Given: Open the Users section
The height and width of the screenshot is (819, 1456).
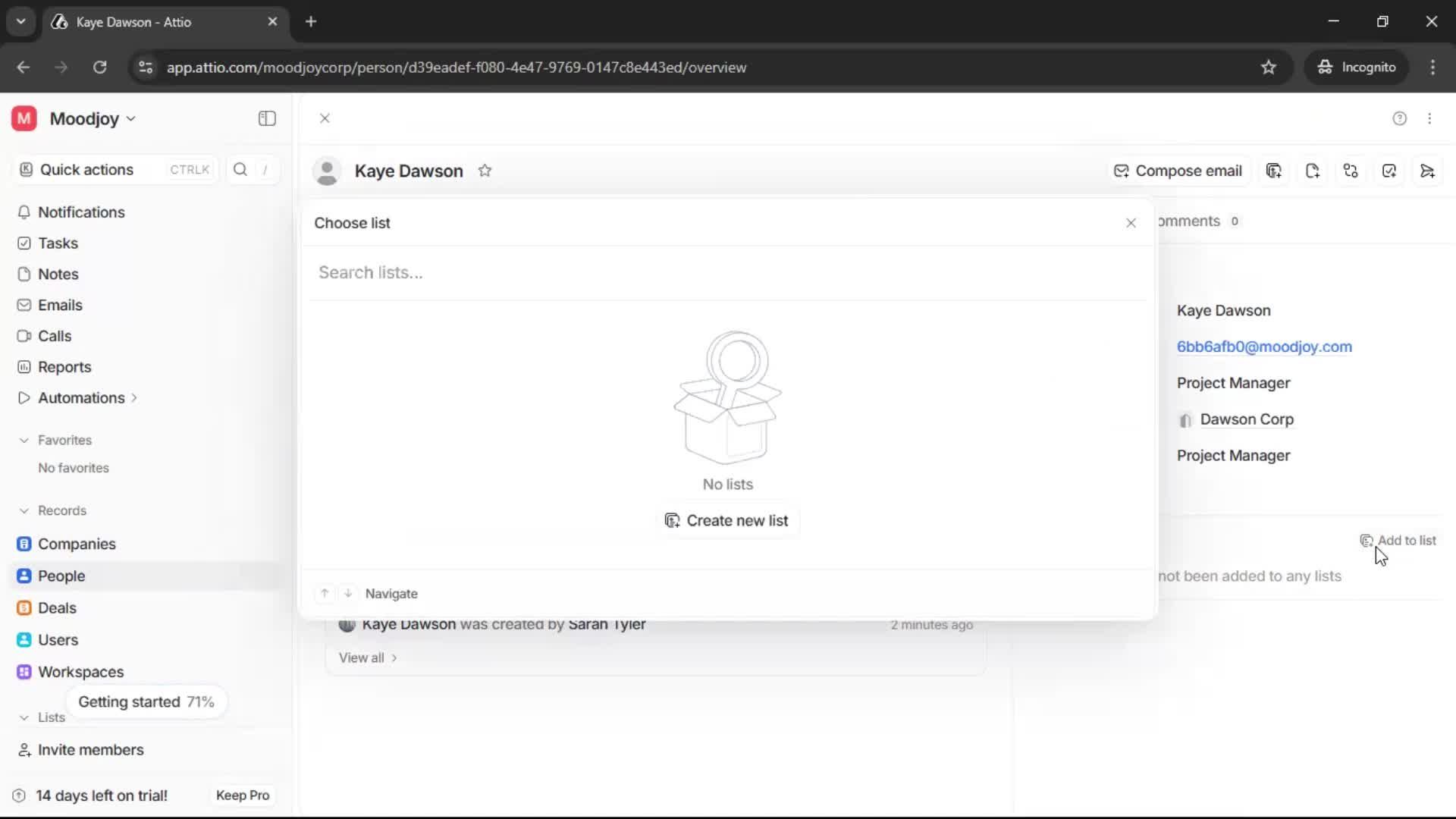Looking at the screenshot, I should click(57, 640).
